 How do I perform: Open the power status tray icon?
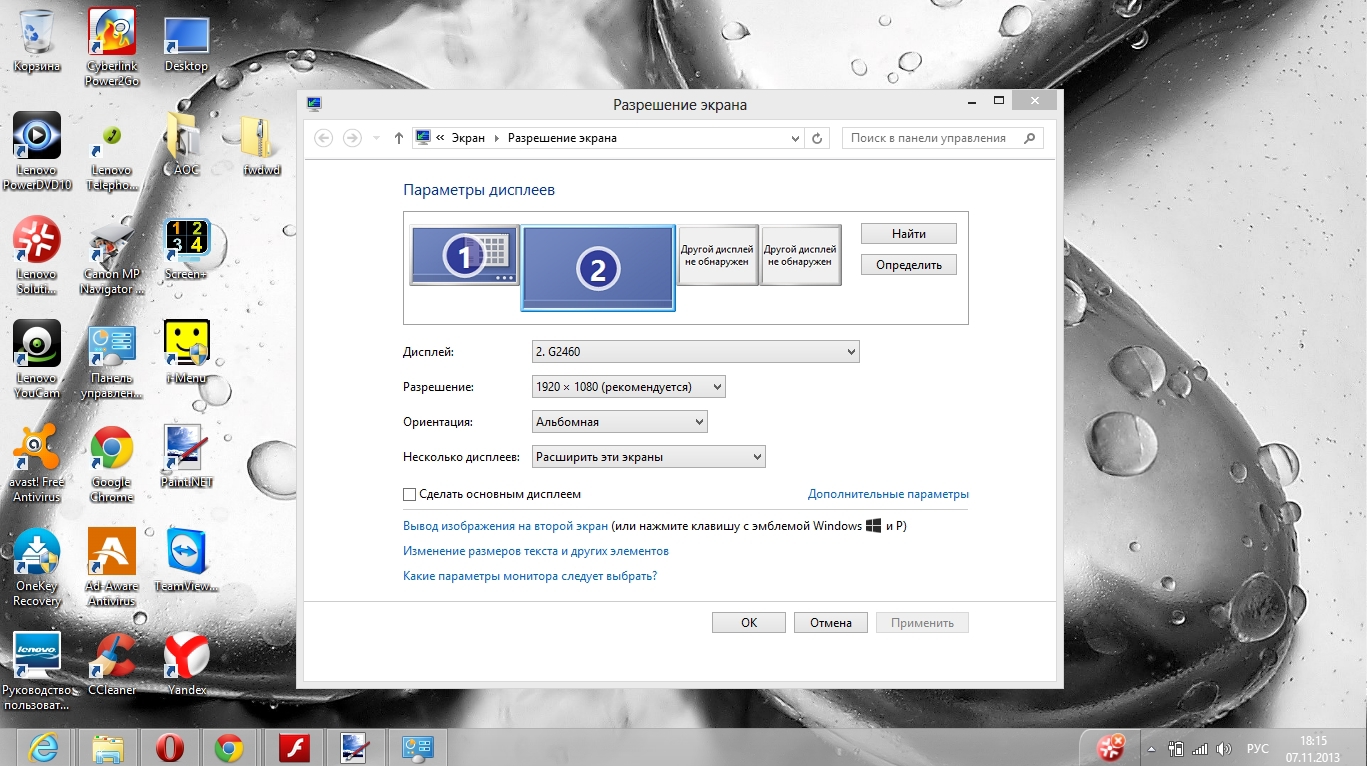click(1176, 749)
